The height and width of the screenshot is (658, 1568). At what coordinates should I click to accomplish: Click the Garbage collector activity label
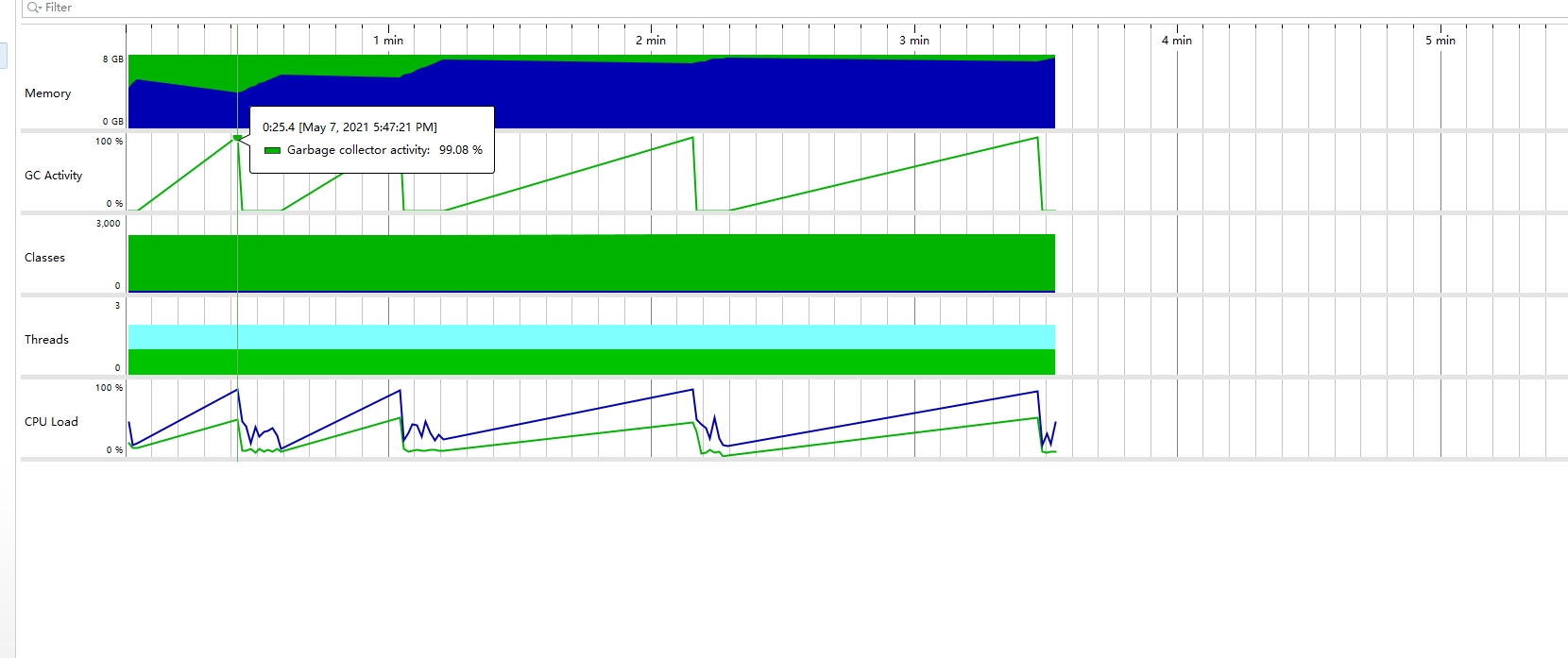pyautogui.click(x=359, y=150)
